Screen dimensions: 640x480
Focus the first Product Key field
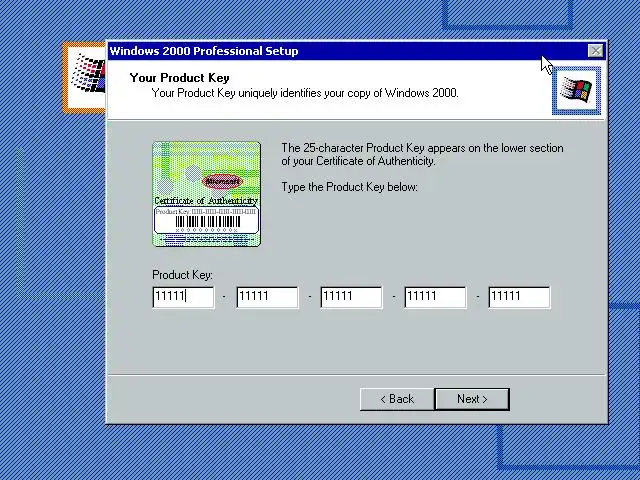pos(183,297)
